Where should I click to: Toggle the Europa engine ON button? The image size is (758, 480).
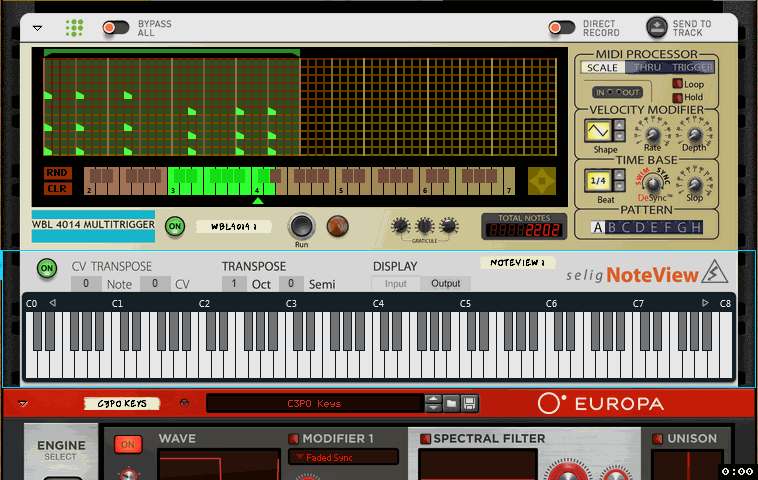pos(128,444)
